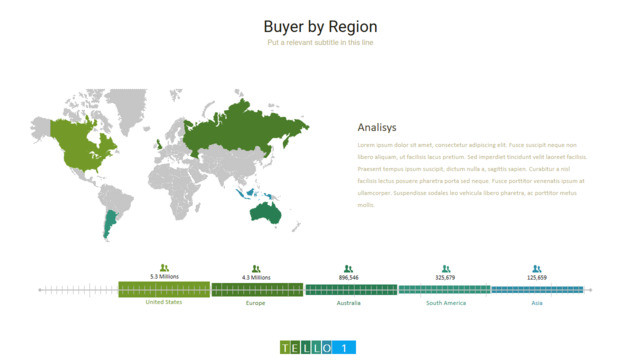640x360 pixels.
Task: Click the Australia timeline bar segment
Action: [351, 290]
